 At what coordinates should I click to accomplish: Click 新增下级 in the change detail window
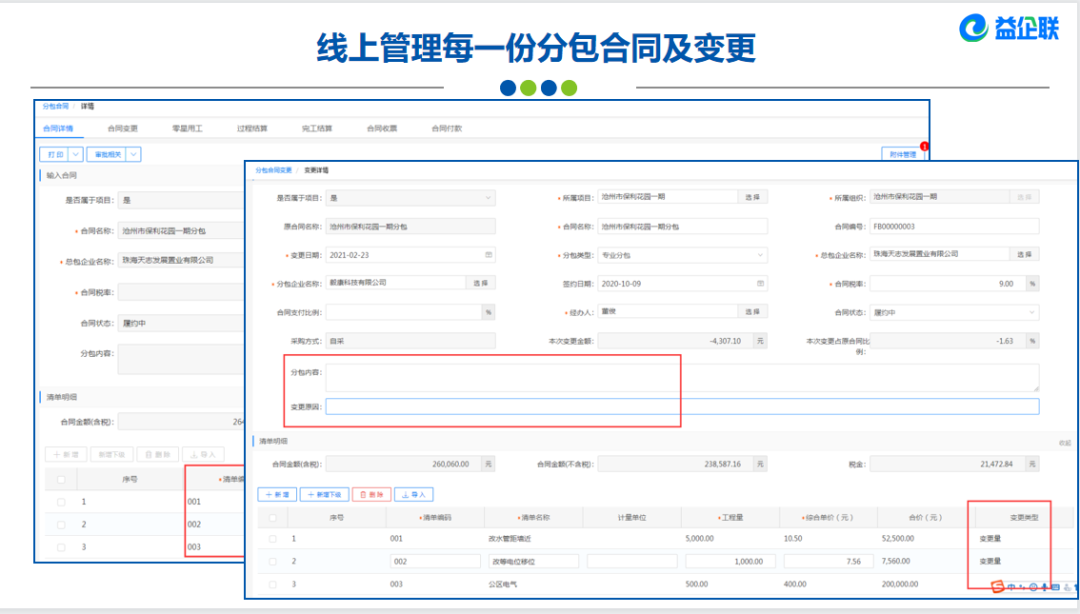coord(324,495)
